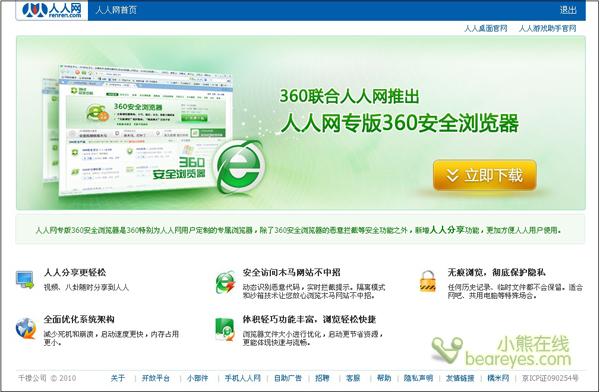Open the 手机人人网 footer link
Screen dimensions: 600x392
243,378
